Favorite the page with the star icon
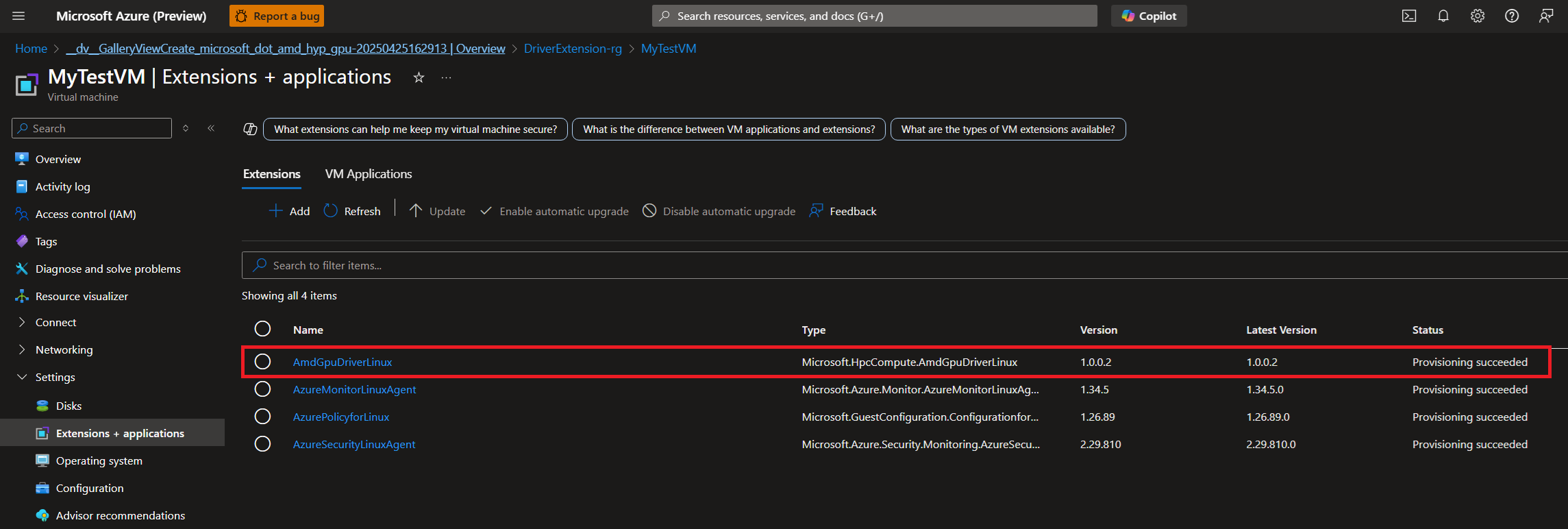The width and height of the screenshot is (1568, 529). tap(419, 78)
